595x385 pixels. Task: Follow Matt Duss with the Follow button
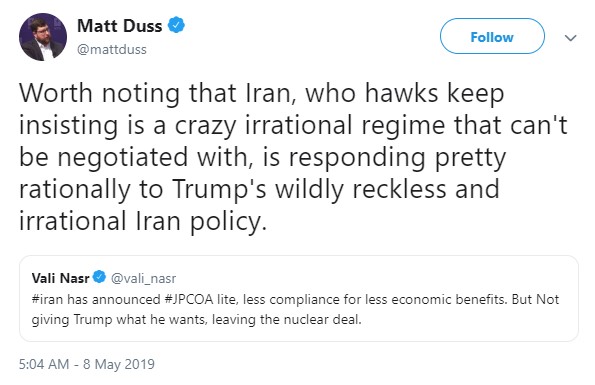[492, 36]
